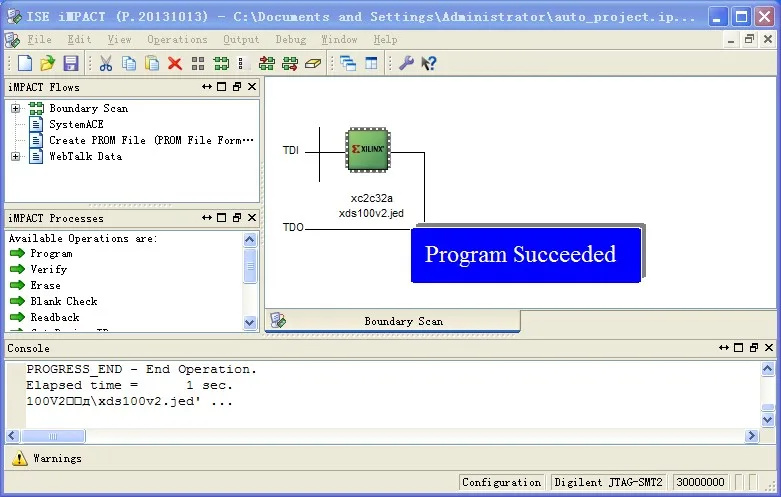Open preferences with the wrench icon
The image size is (781, 497).
click(x=406, y=63)
